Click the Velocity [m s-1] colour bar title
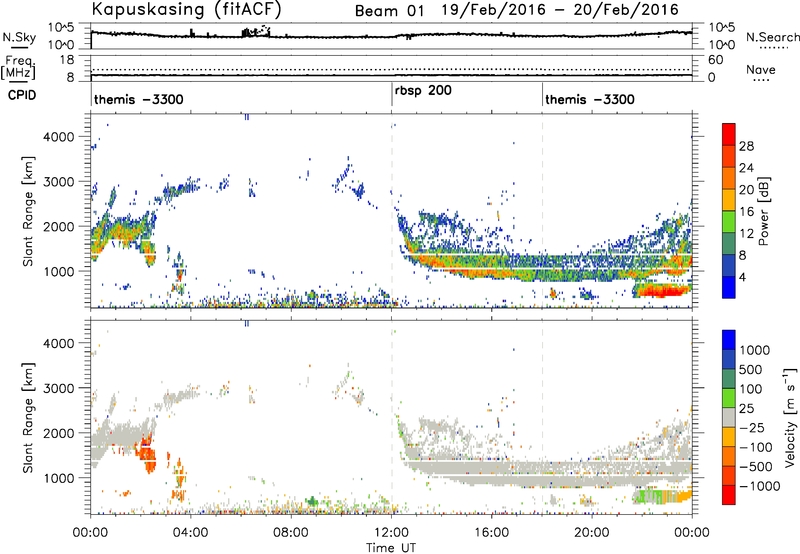The image size is (800, 554). pos(790,417)
